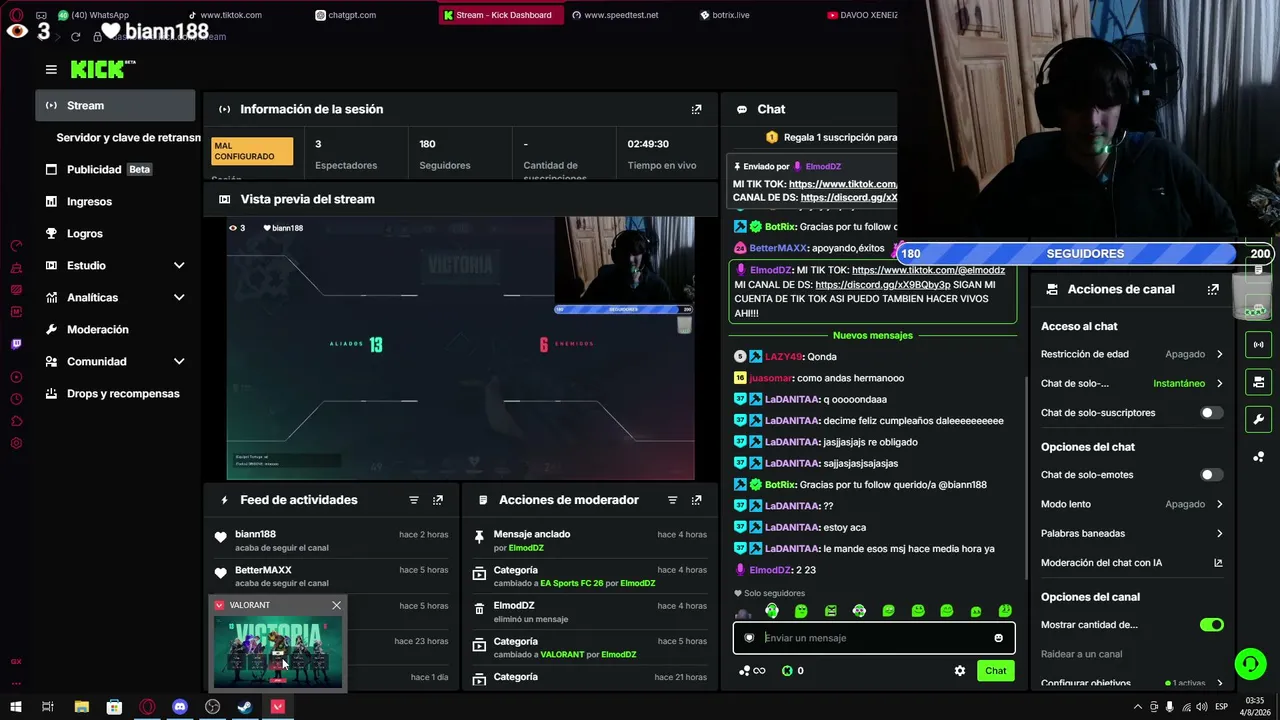Open Modo lento options
Image resolution: width=1280 pixels, height=720 pixels.
tap(1132, 504)
